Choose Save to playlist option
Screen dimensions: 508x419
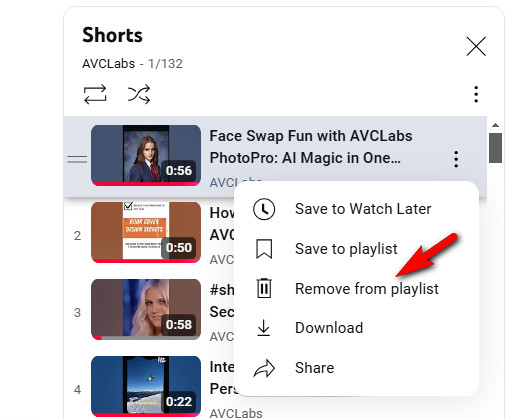pos(356,249)
